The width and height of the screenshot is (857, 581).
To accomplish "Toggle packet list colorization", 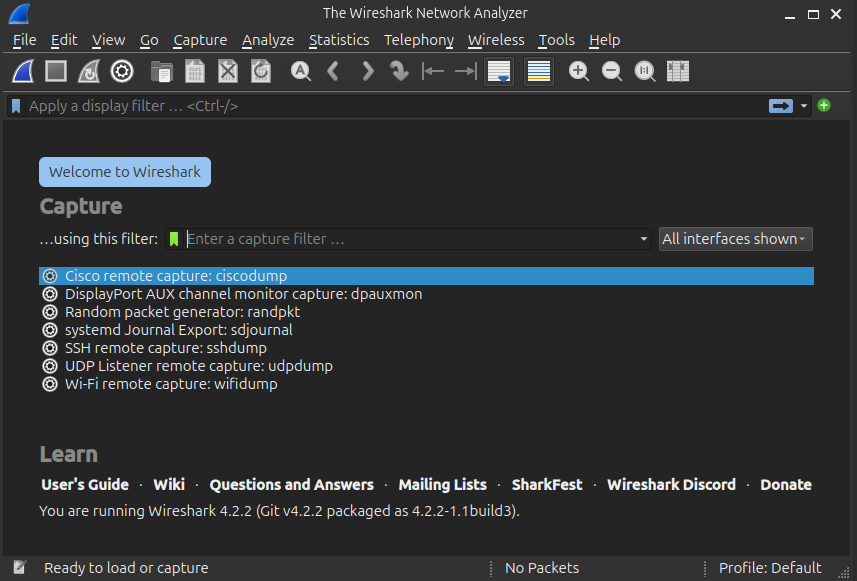I will click(539, 71).
